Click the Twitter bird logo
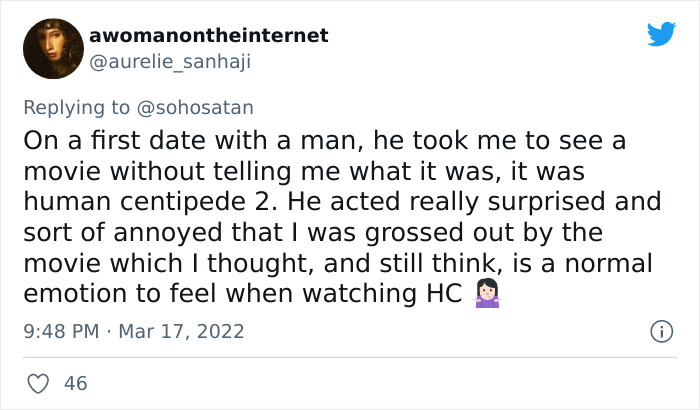The image size is (700, 410). [661, 35]
